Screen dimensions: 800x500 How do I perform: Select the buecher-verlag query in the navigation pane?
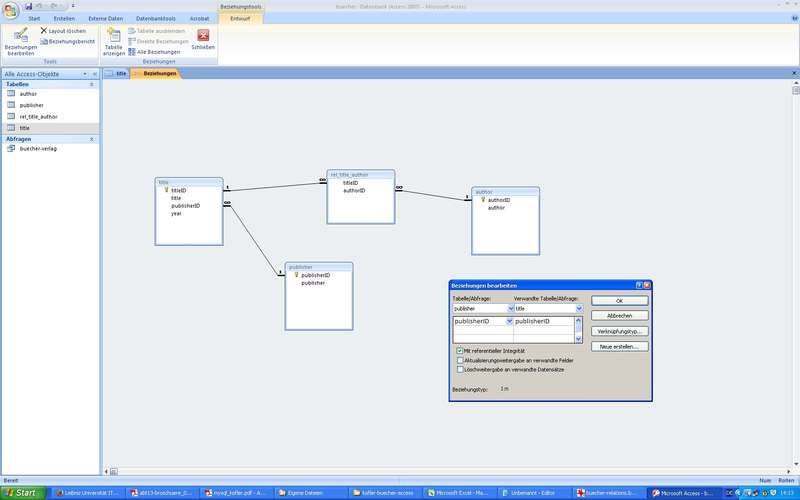pos(38,148)
